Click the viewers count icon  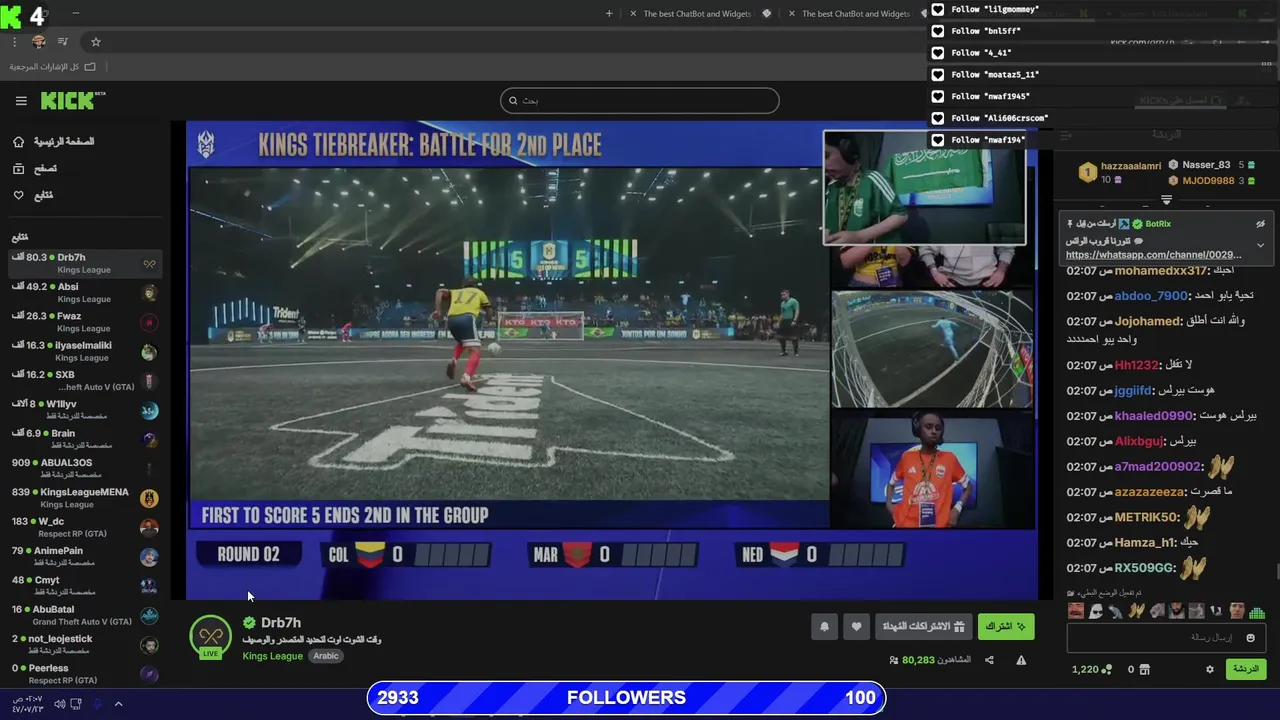pos(893,660)
